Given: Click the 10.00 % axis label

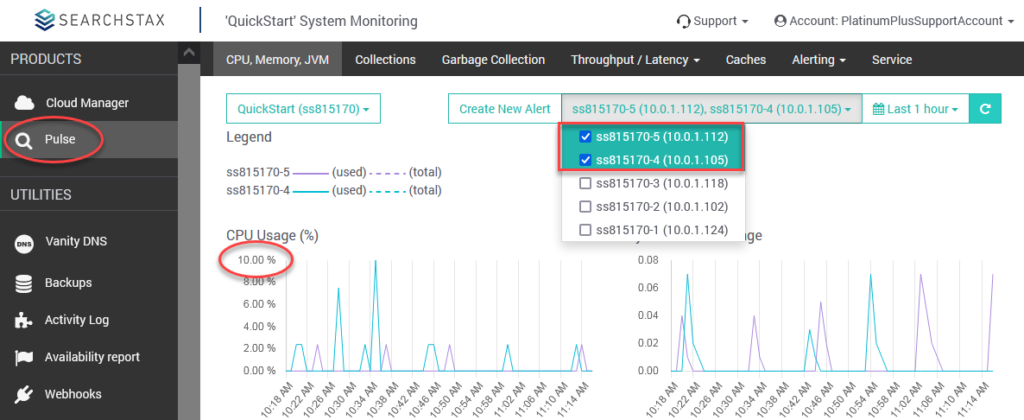Looking at the screenshot, I should coord(257,259).
